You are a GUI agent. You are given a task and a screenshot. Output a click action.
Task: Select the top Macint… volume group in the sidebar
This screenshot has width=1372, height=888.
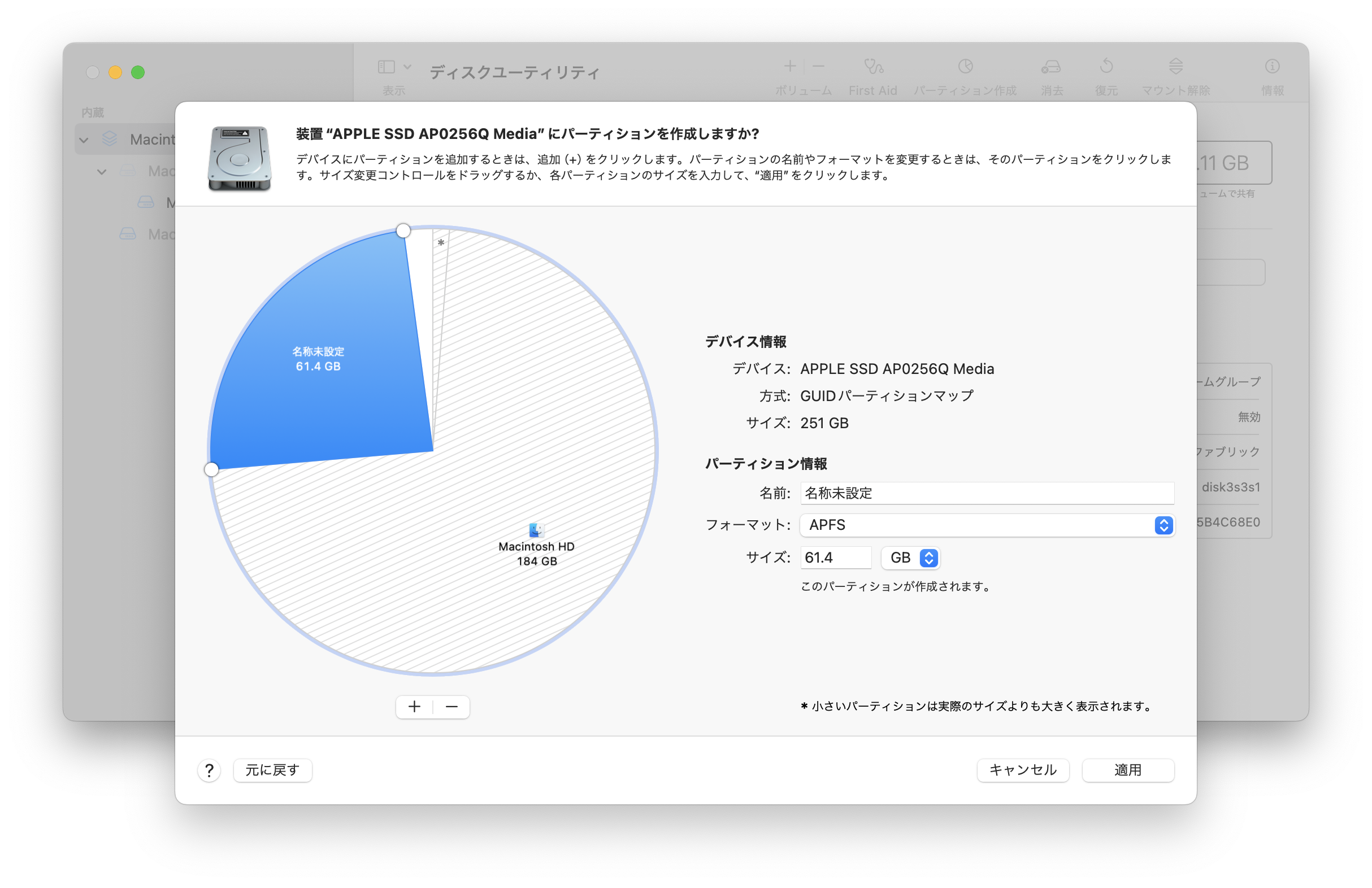125,140
